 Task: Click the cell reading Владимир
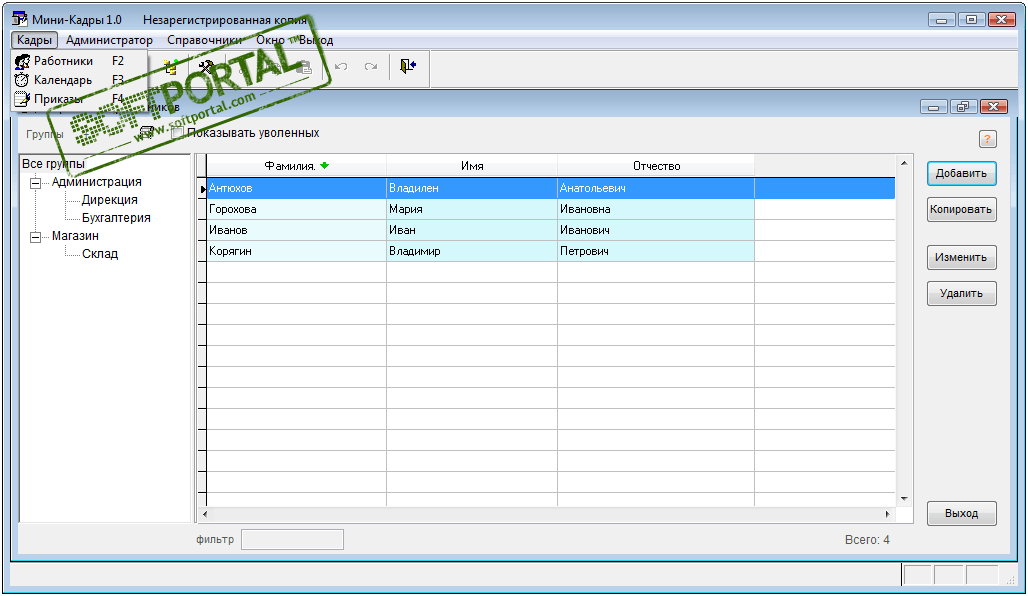(x=472, y=251)
